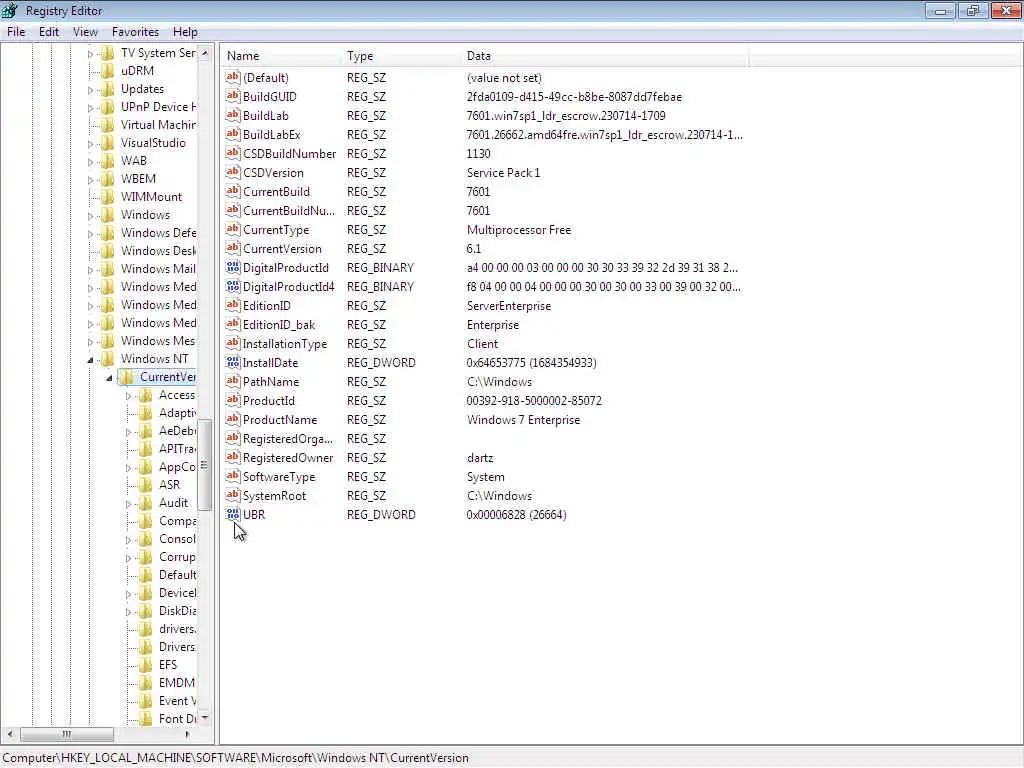
Task: Click the binary icon of DigitalProductId4 value
Action: [x=233, y=287]
